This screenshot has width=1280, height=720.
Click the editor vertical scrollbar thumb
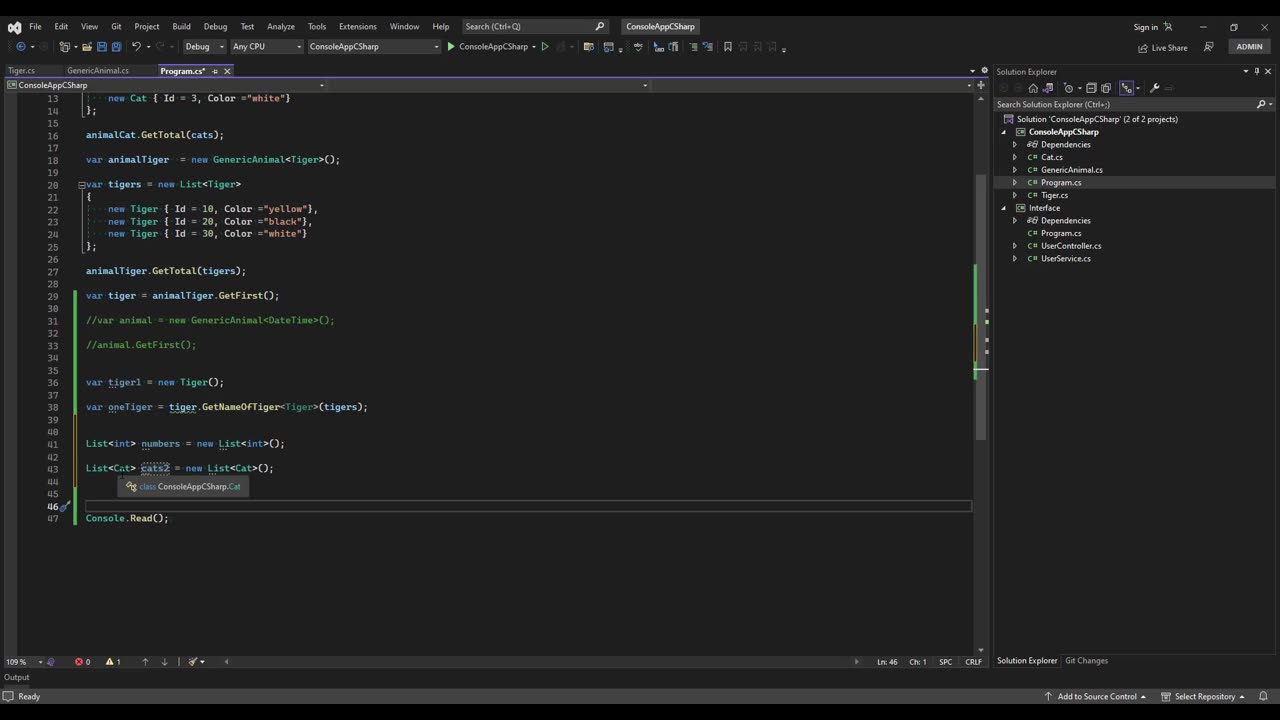click(x=980, y=307)
